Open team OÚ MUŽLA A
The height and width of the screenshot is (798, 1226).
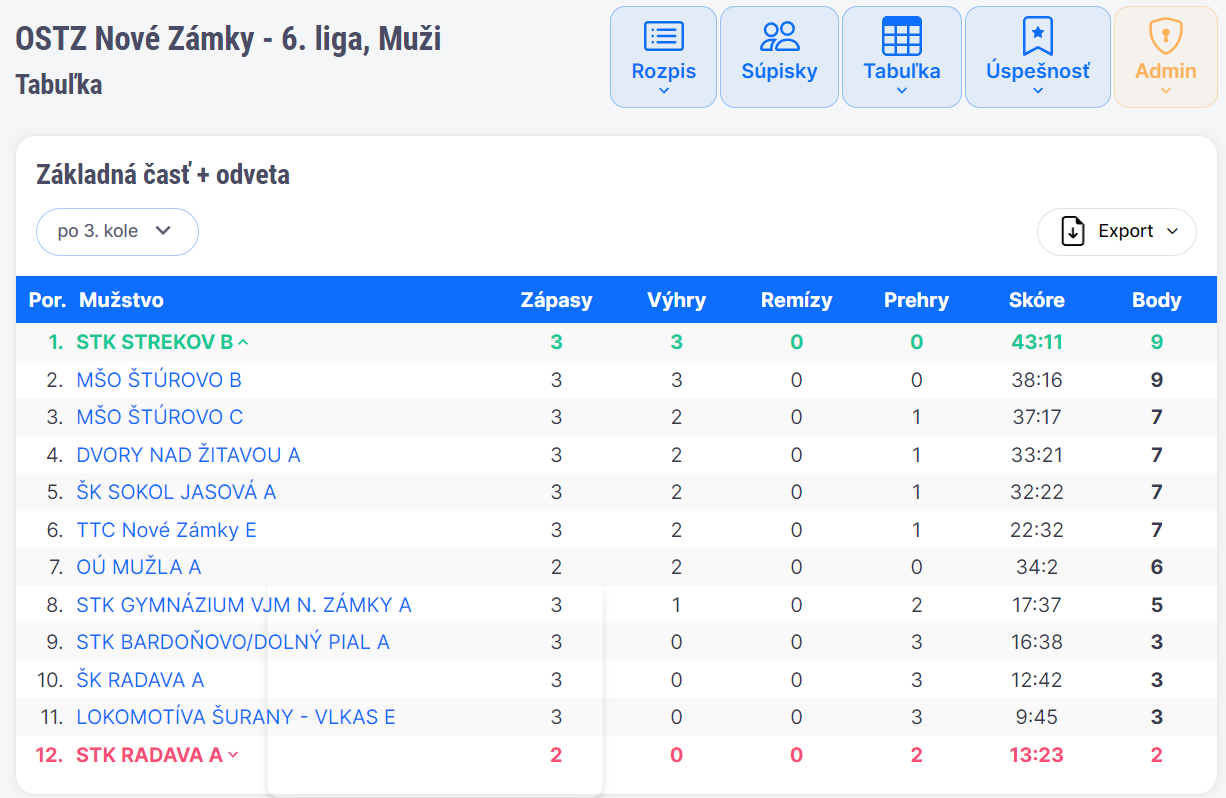(139, 567)
